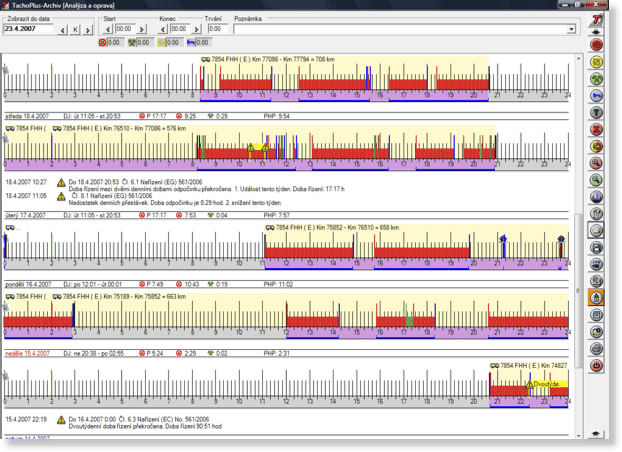Viewport: 622px width, 452px height.
Task: Click the 'pondělí 16.4.2007' day header
Action: tap(28, 285)
